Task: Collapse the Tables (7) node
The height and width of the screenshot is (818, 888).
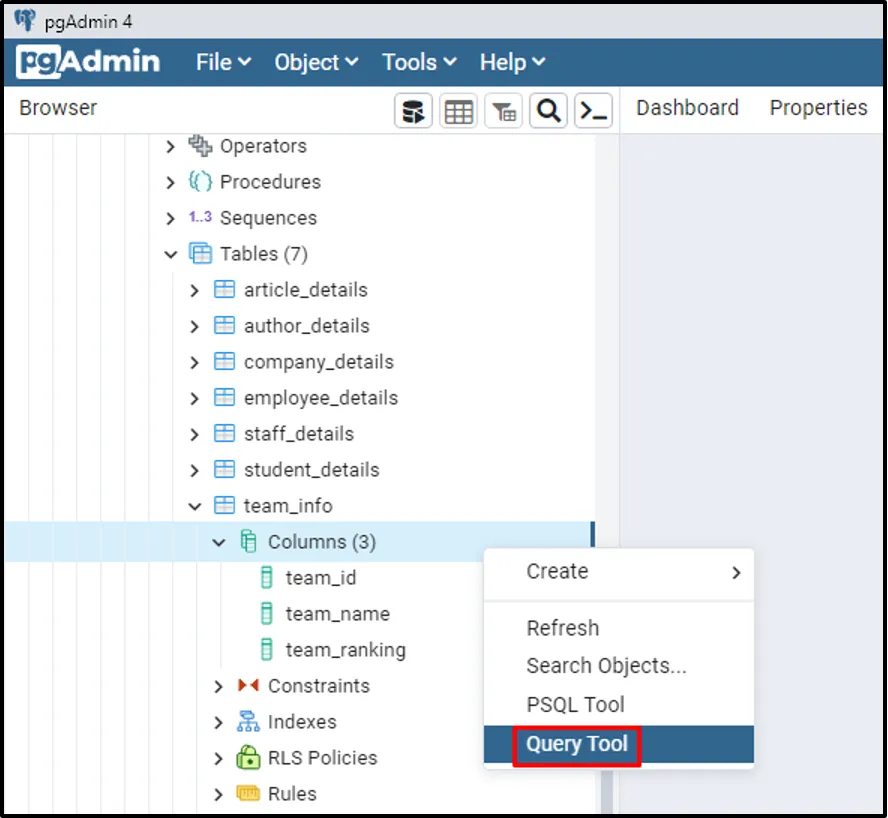Action: (171, 254)
